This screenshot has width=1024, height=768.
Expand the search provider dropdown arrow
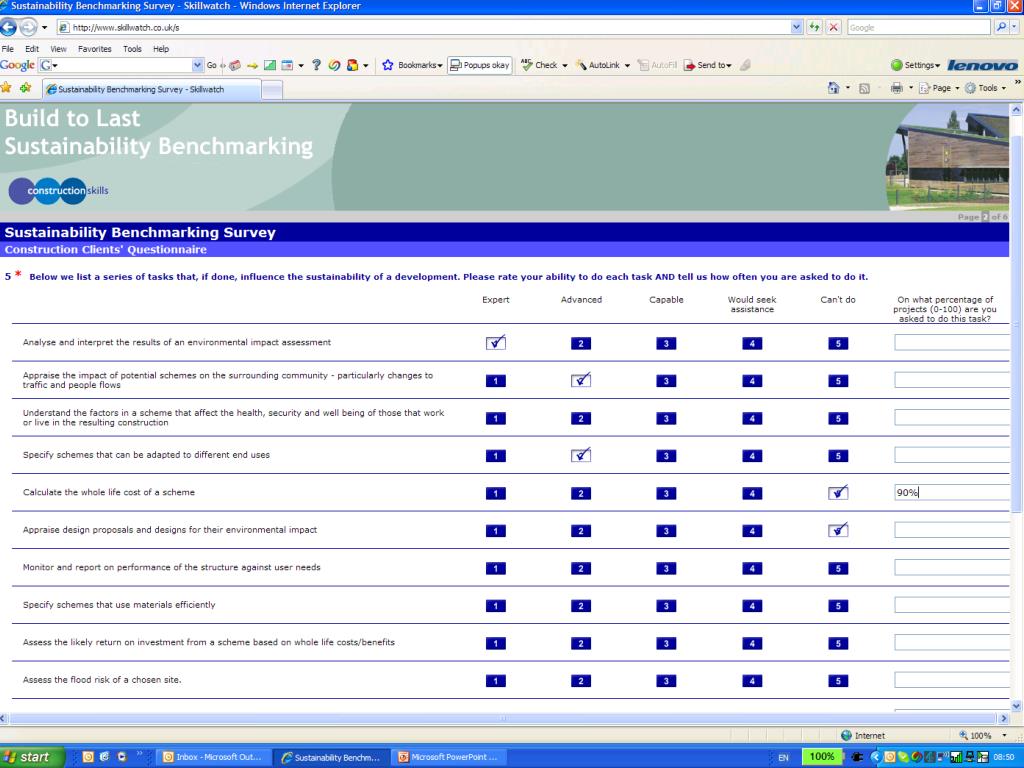click(x=1014, y=27)
